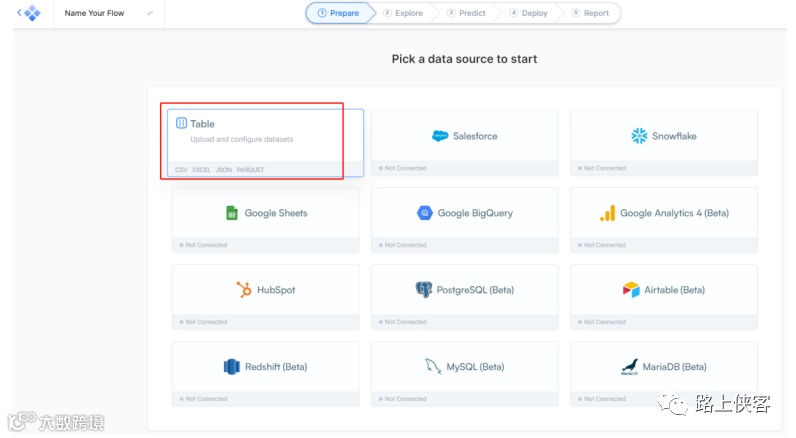
Task: Click the Redshift blue icon
Action: pos(231,367)
